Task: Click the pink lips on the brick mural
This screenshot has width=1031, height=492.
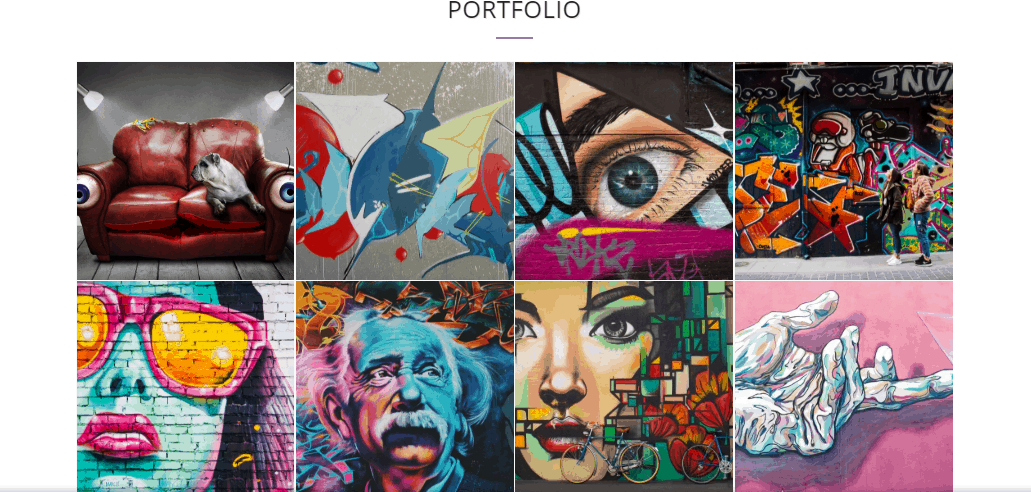Action: [x=119, y=435]
